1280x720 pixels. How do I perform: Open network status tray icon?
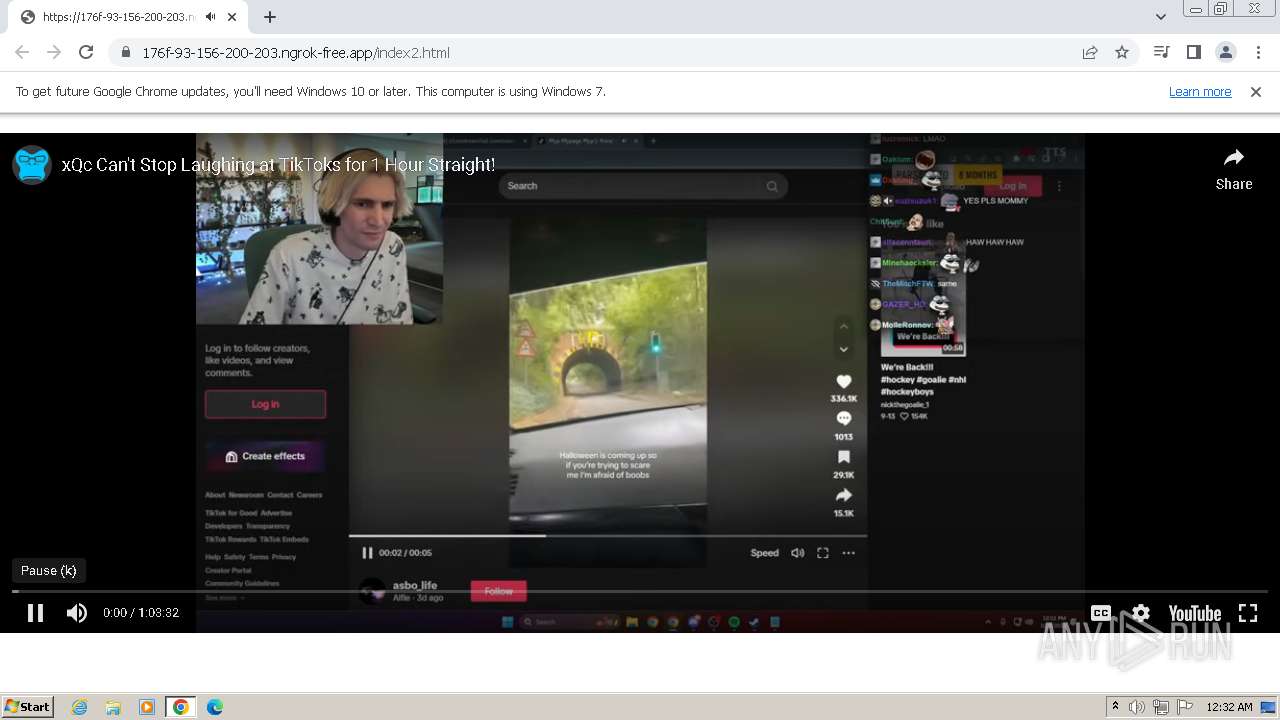pos(1161,707)
